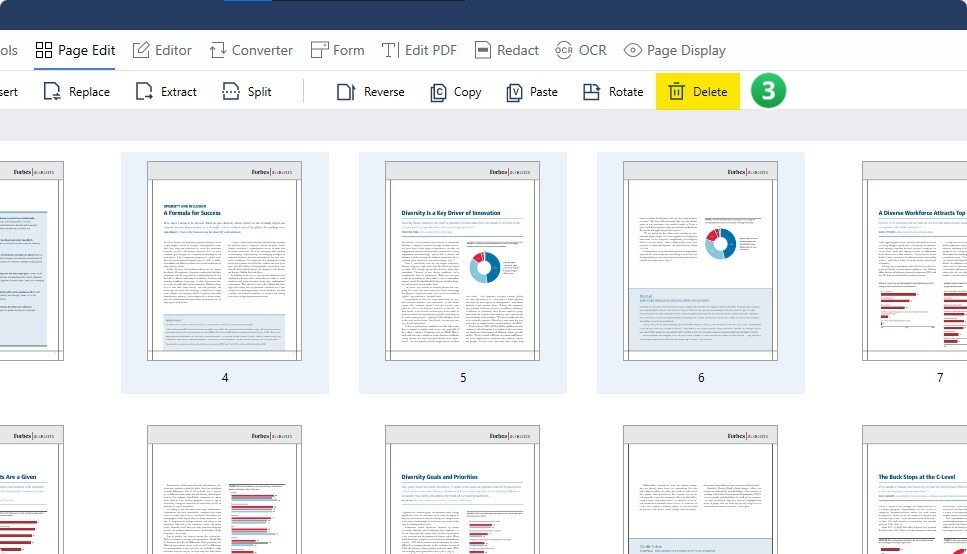Click the Extract page icon
The width and height of the screenshot is (967, 554).
[x=144, y=91]
